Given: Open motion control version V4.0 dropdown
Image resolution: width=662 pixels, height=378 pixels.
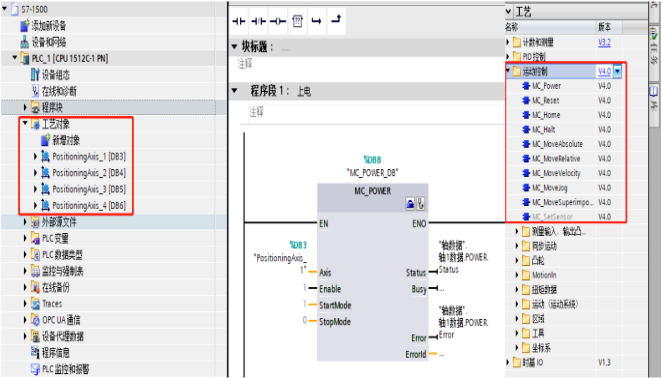Looking at the screenshot, I should (x=618, y=71).
